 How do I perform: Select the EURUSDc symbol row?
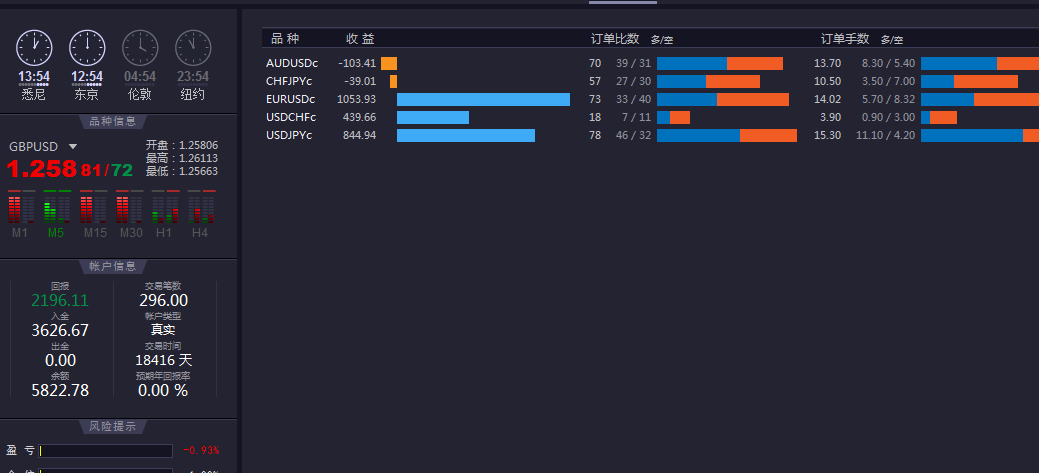tap(652, 99)
